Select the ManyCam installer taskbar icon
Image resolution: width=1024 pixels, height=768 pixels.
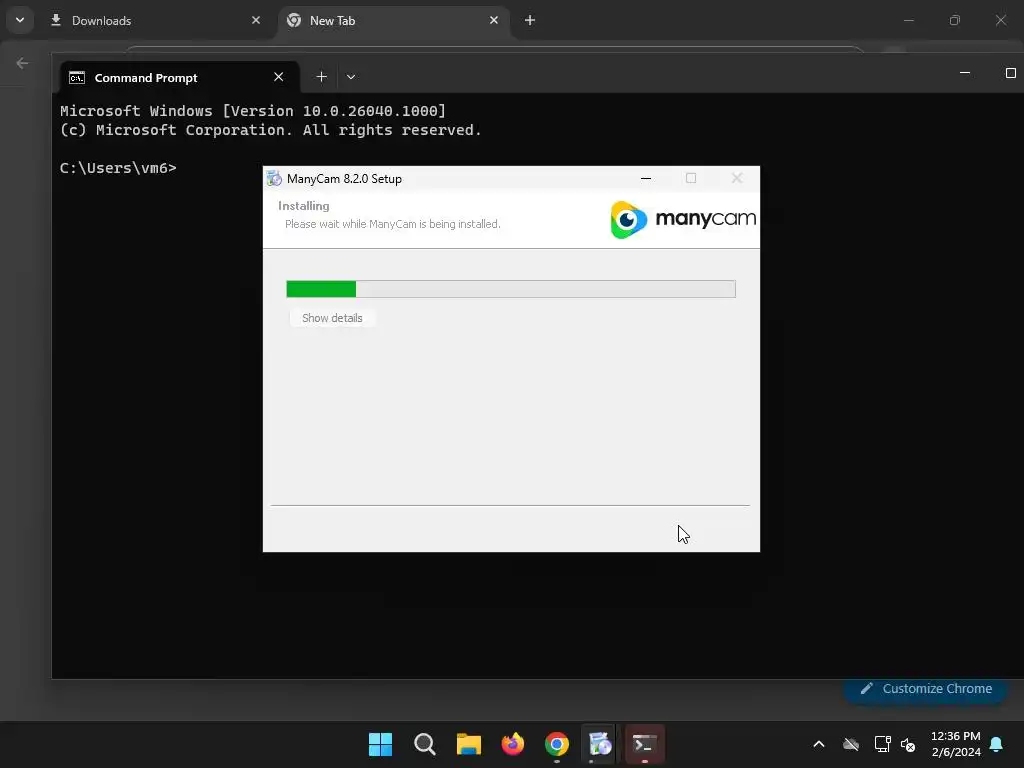tap(600, 744)
